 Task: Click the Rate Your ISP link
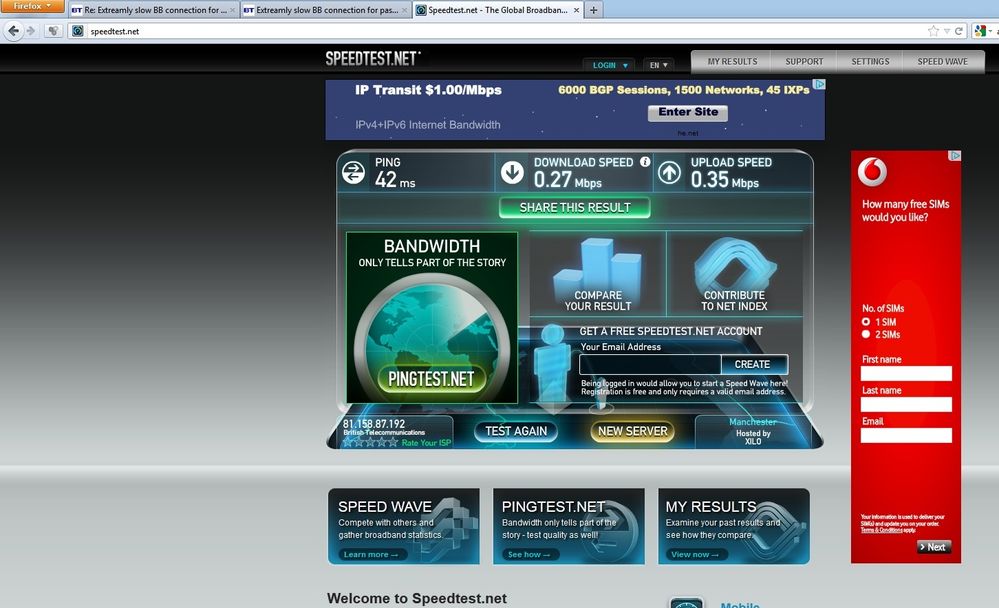pyautogui.click(x=426, y=443)
